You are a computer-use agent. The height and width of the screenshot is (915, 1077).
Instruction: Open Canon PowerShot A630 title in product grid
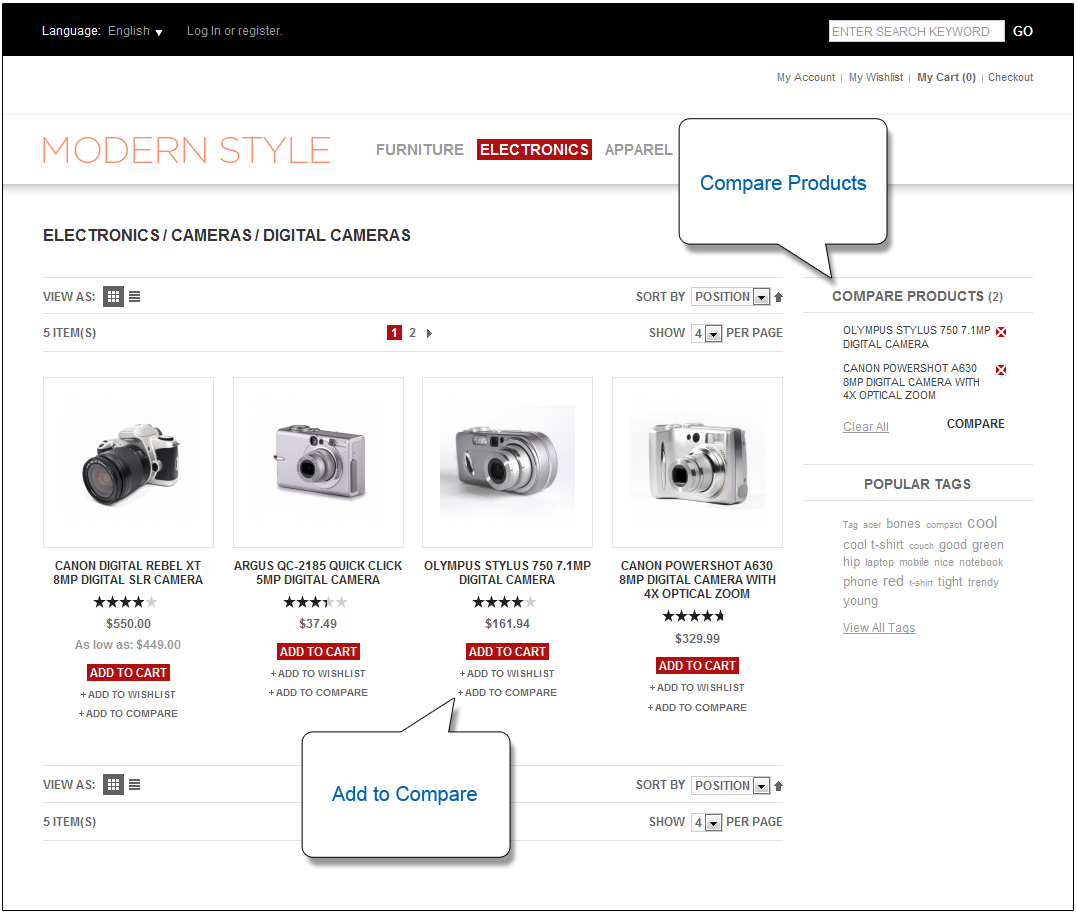coord(697,580)
